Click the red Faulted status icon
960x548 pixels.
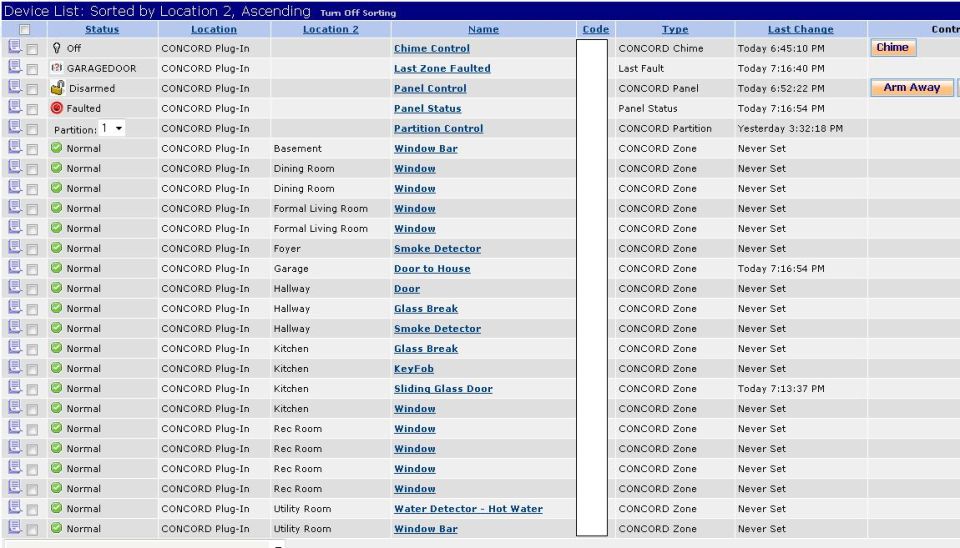coord(57,108)
